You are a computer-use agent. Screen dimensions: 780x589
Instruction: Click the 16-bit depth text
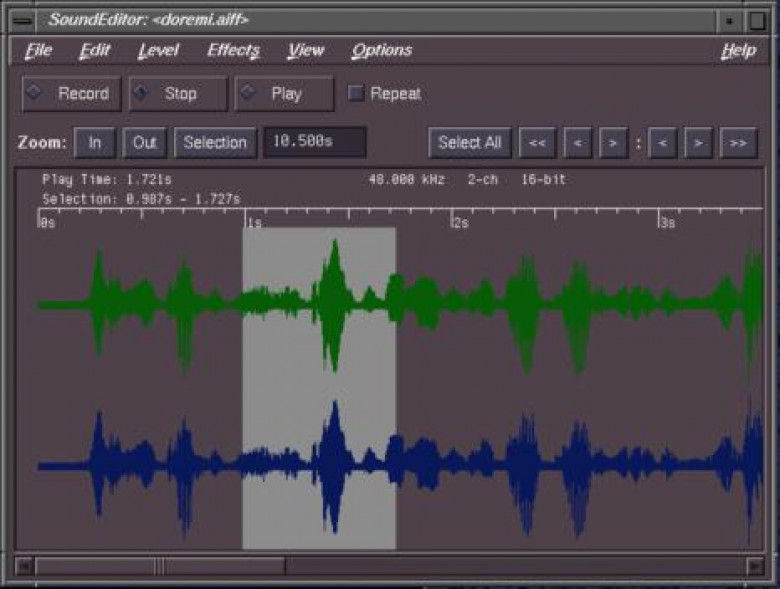point(543,180)
